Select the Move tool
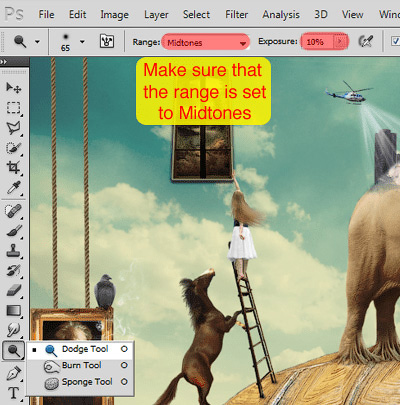Screen dimensions: 400x405 pyautogui.click(x=14, y=88)
